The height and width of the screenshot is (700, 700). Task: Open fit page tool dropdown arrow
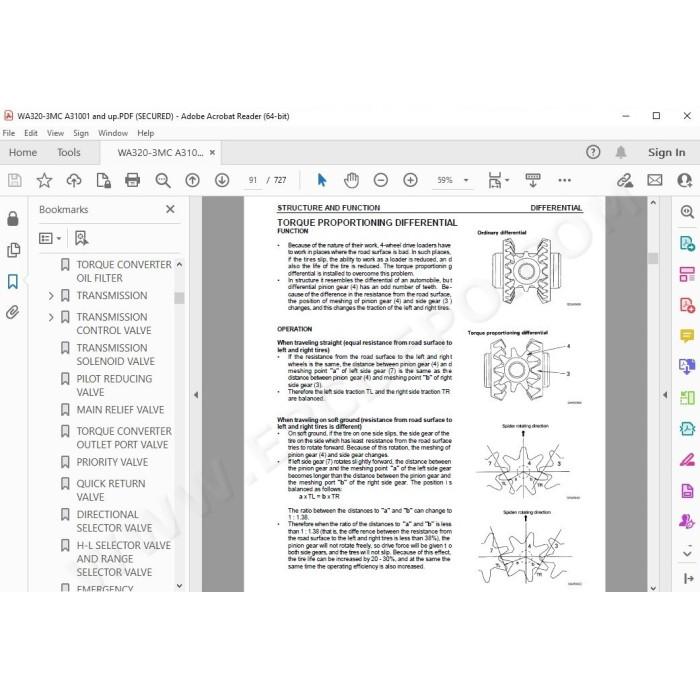point(507,180)
